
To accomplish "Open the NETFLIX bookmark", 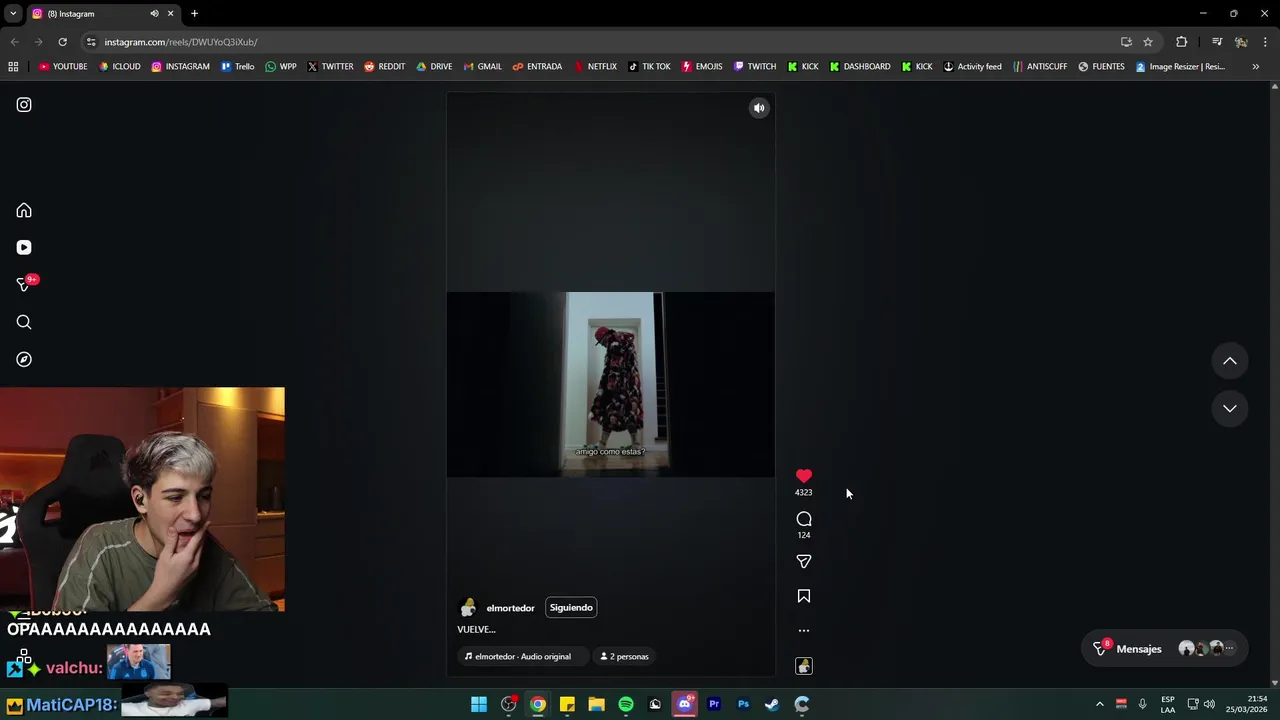I will (x=595, y=67).
